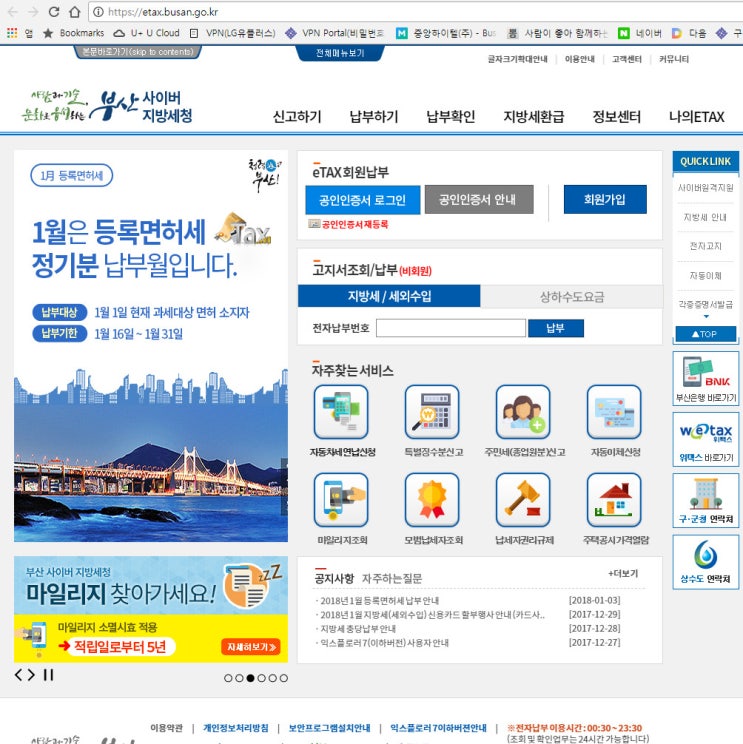This screenshot has width=743, height=744.
Task: Open 구·군청 연락처 building icon
Action: (706, 501)
